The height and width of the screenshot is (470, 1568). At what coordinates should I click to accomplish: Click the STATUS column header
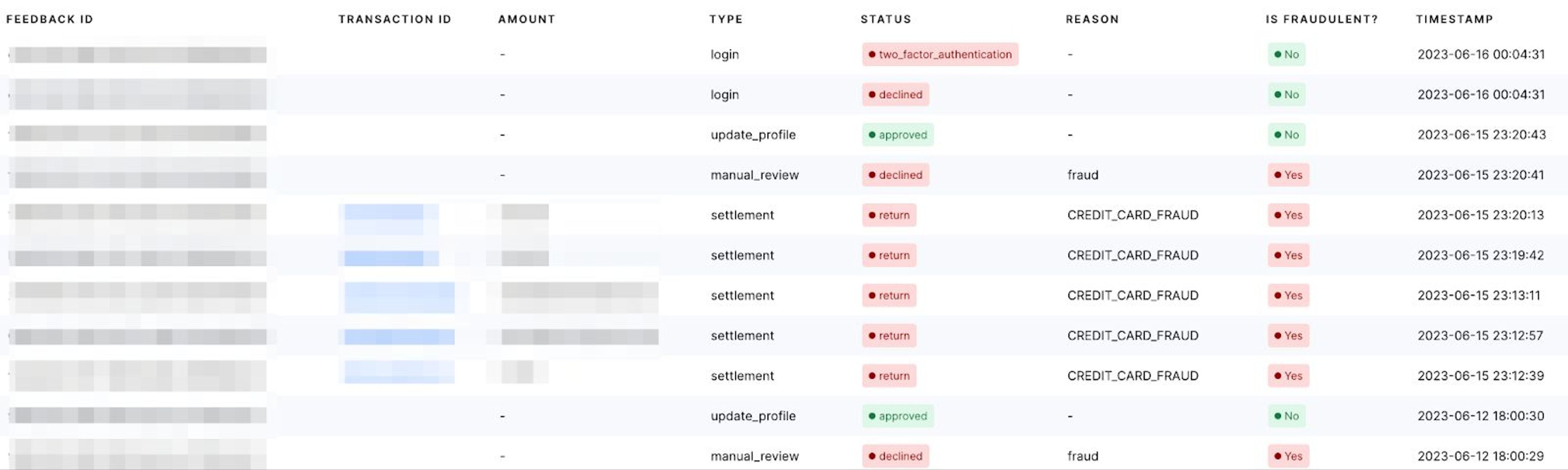(x=886, y=19)
